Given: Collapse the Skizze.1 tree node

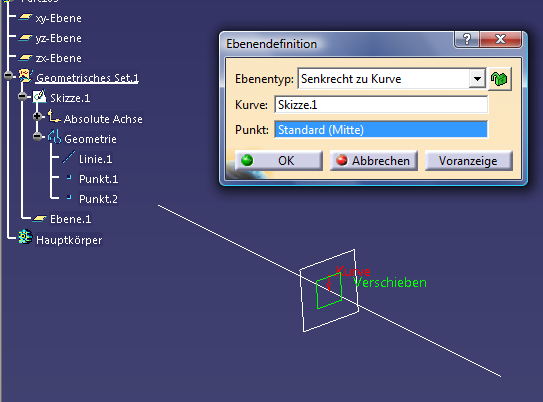Looking at the screenshot, I should pyautogui.click(x=23, y=96).
